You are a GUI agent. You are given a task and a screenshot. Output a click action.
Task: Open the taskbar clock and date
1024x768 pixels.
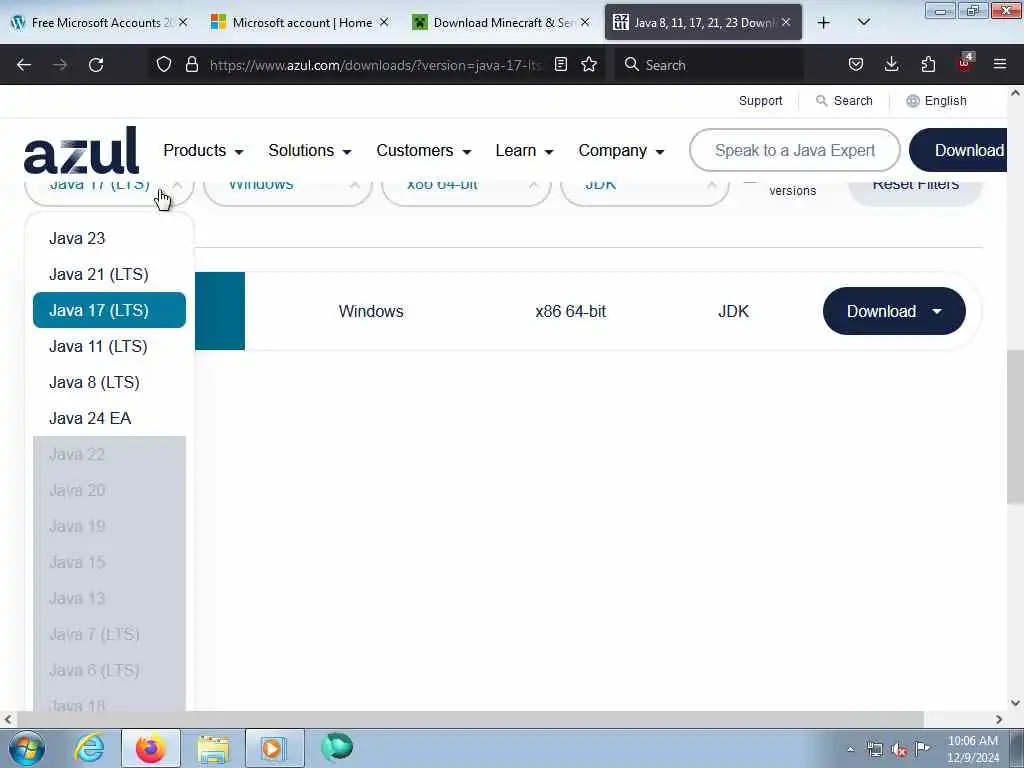(972, 749)
